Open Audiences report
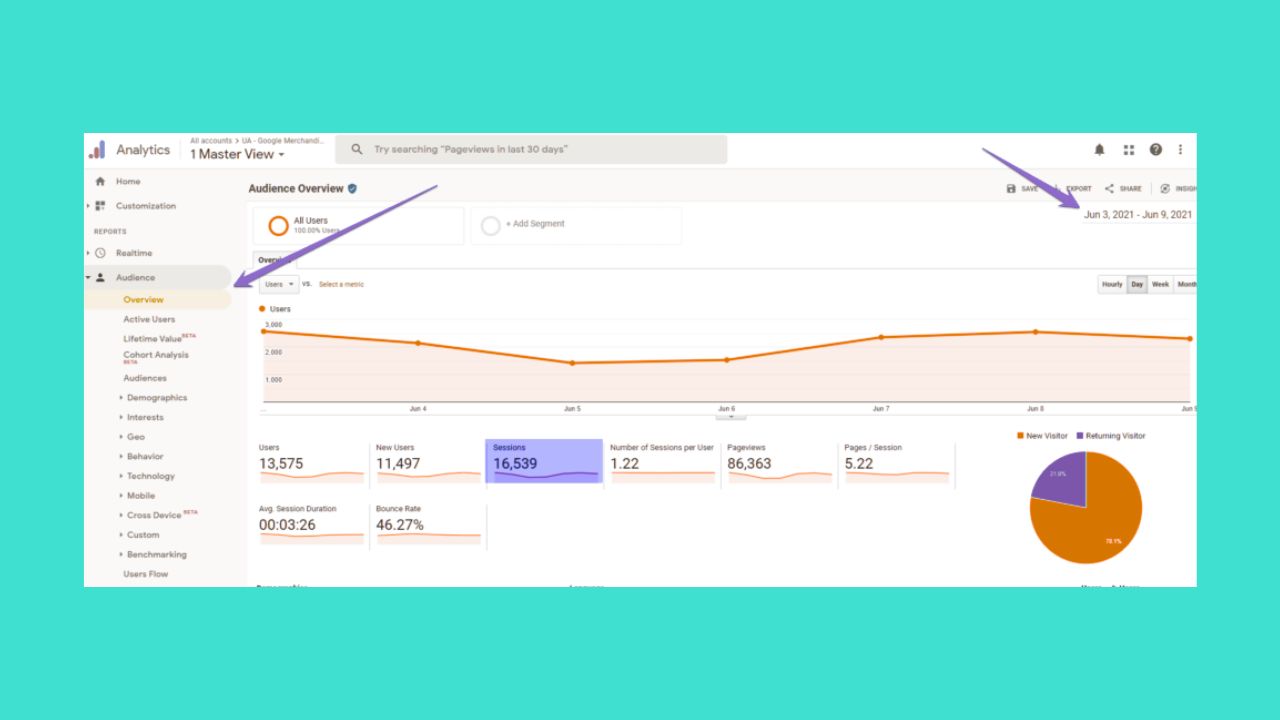Viewport: 1280px width, 720px height. [x=145, y=378]
